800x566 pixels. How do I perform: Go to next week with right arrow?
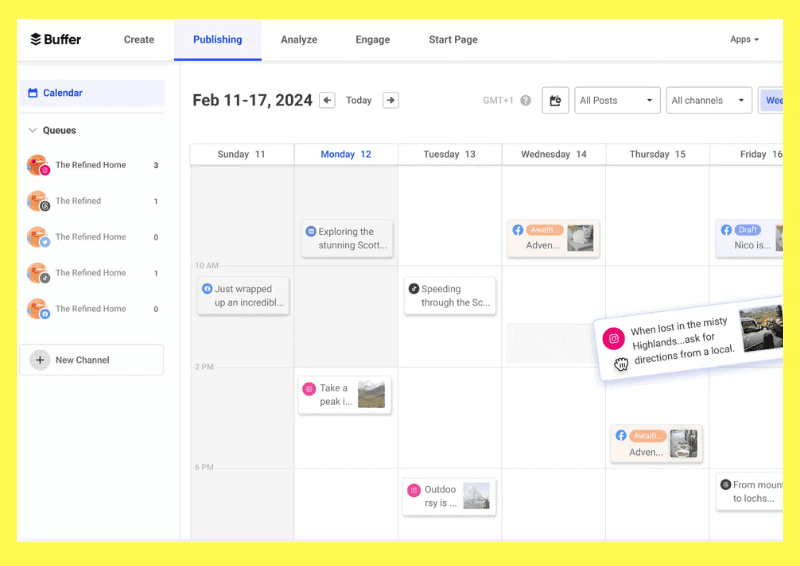(x=391, y=100)
